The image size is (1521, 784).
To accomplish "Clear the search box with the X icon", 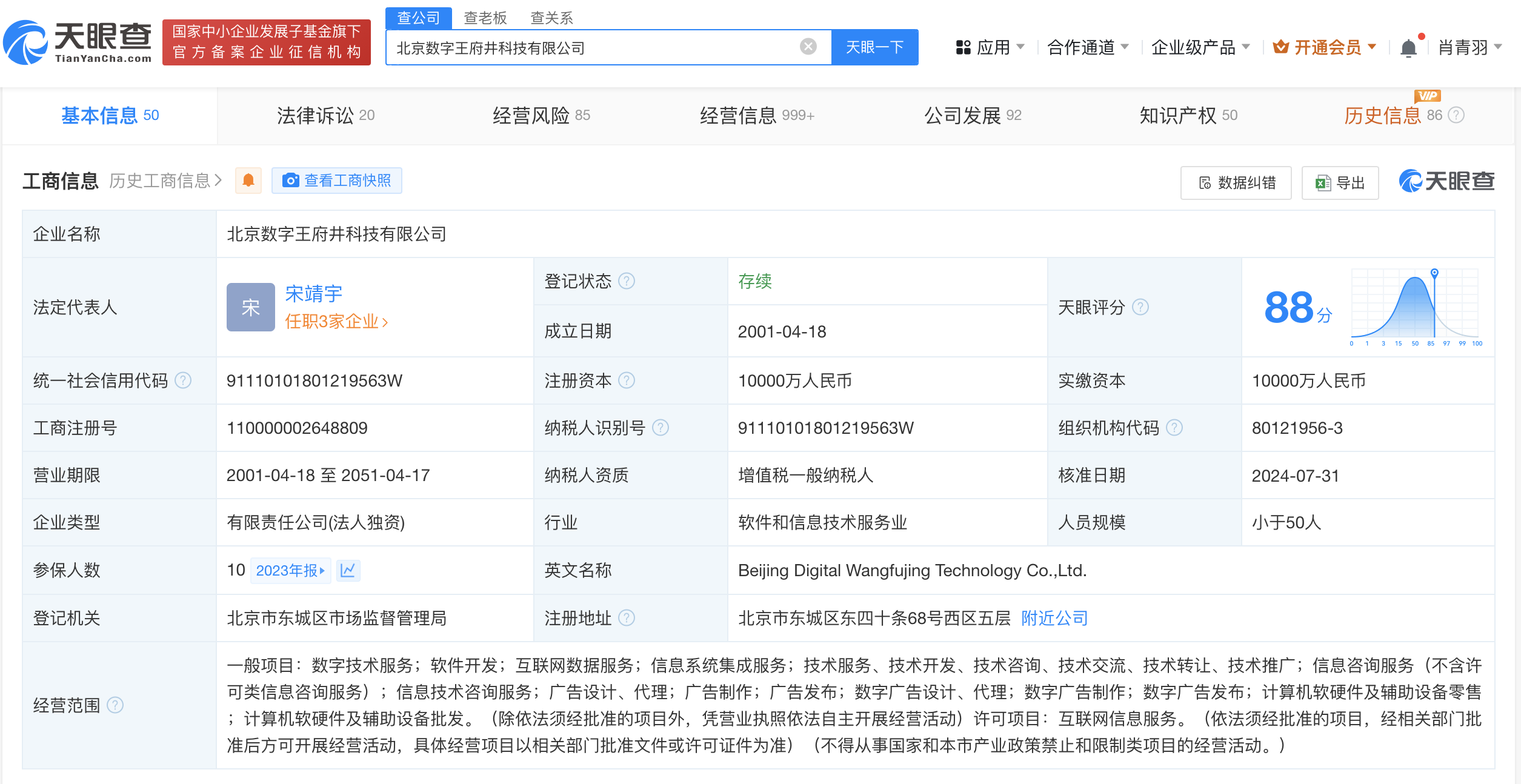I will coord(808,47).
